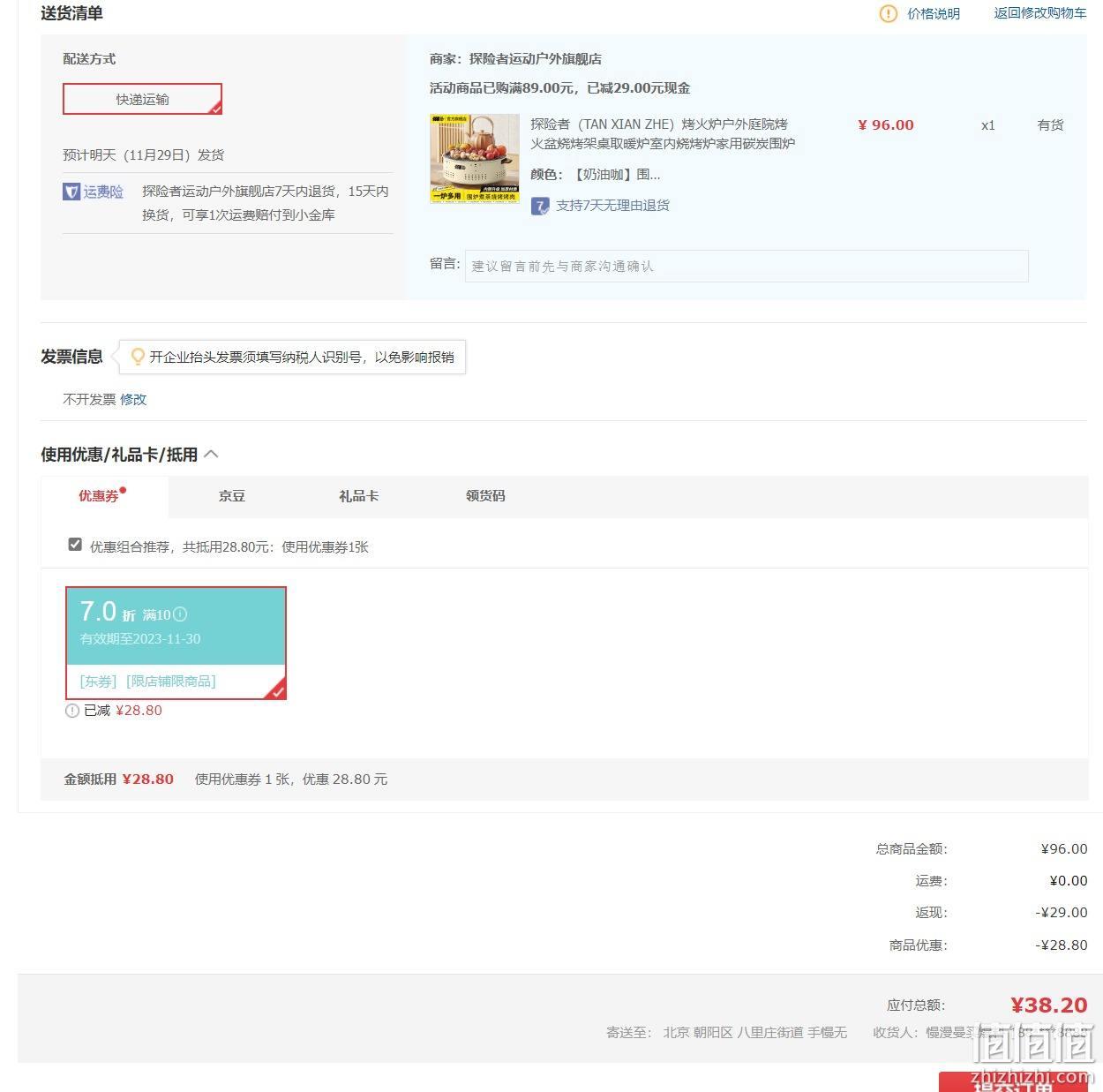This screenshot has height=1092, width=1103.
Task: Open the 领货码 tab
Action: [x=485, y=496]
